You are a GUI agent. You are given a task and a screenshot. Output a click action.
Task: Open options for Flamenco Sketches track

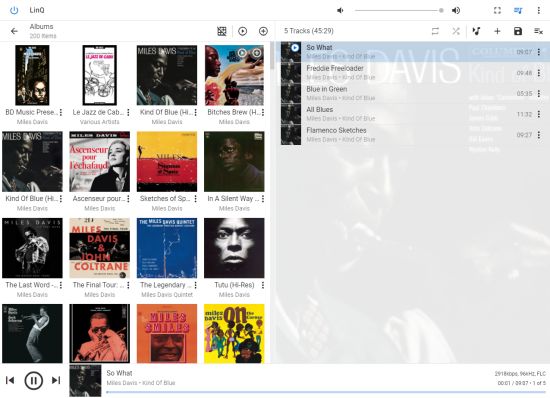pos(539,135)
